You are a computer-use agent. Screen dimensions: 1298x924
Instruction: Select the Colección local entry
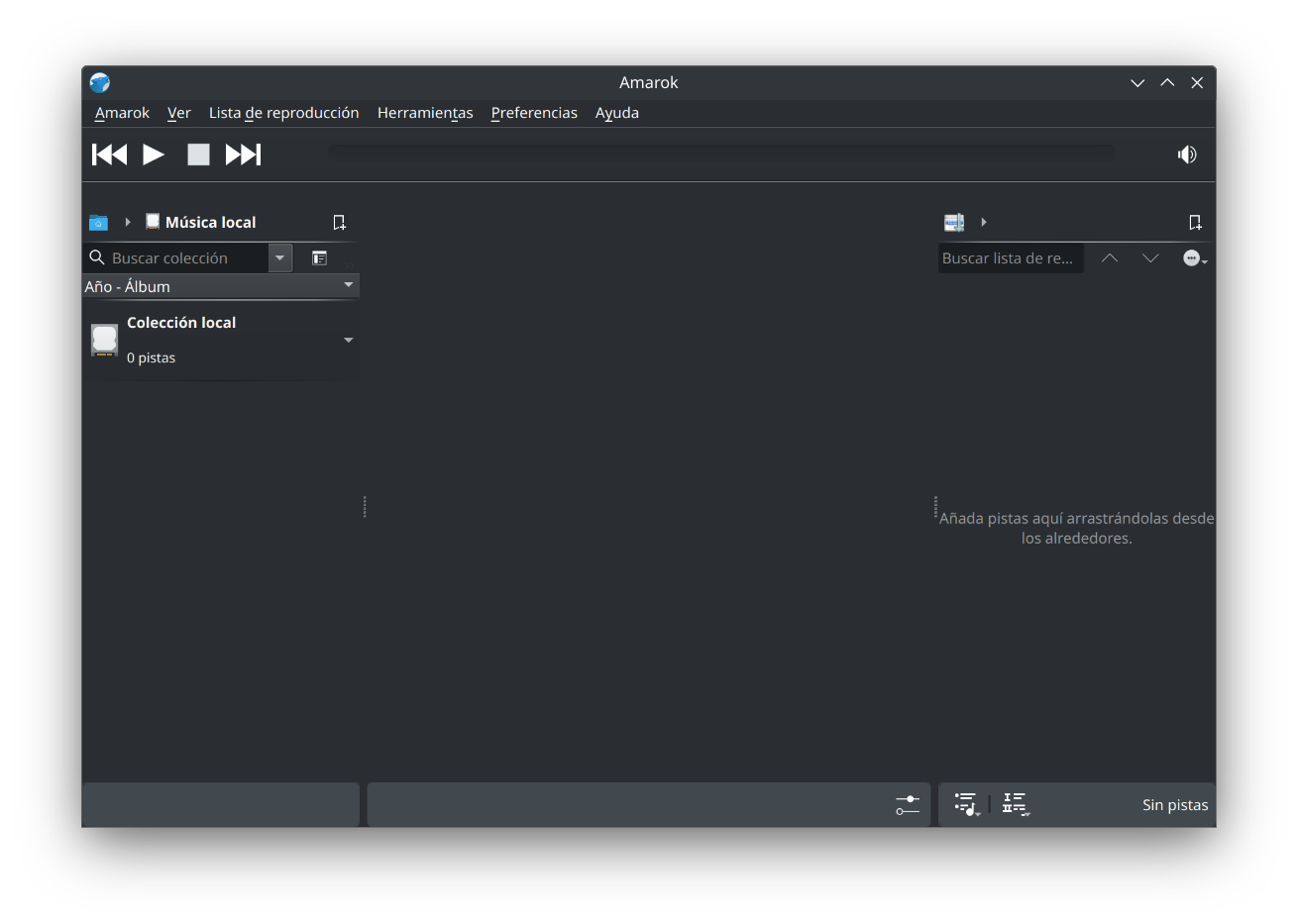pyautogui.click(x=221, y=340)
